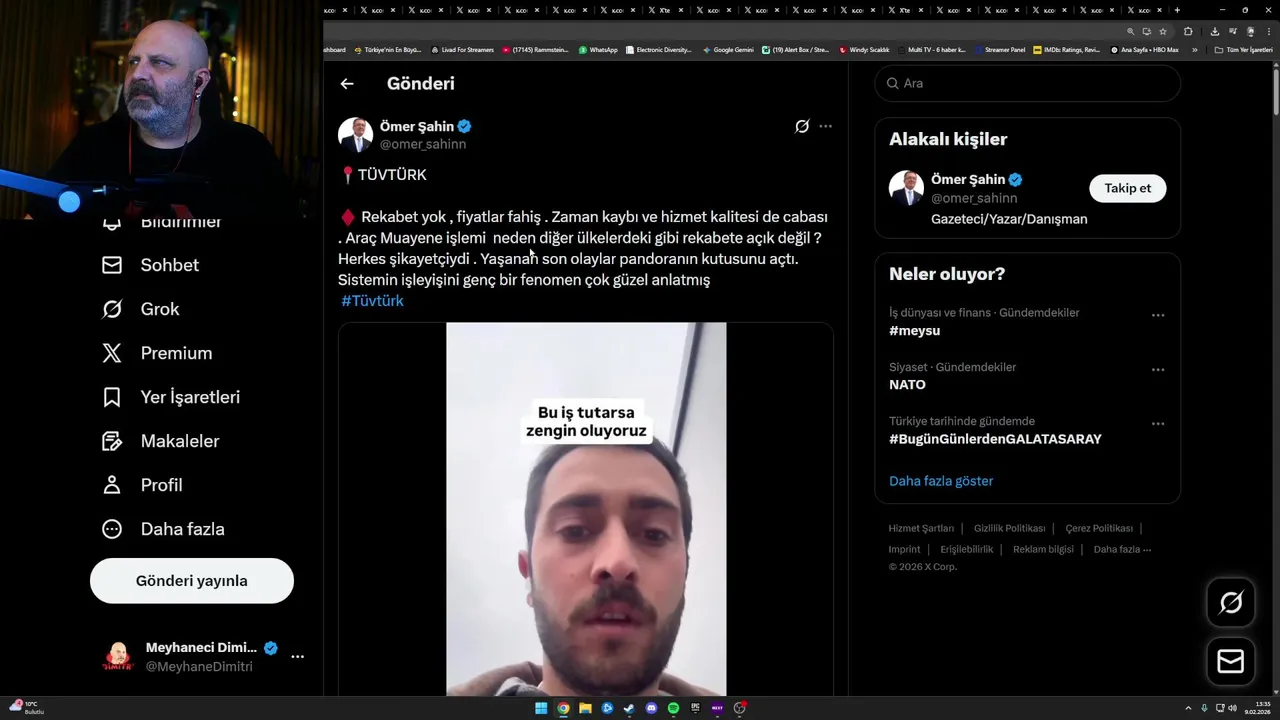Open the three-dot menu on Ömer Şahin's post

[x=825, y=126]
